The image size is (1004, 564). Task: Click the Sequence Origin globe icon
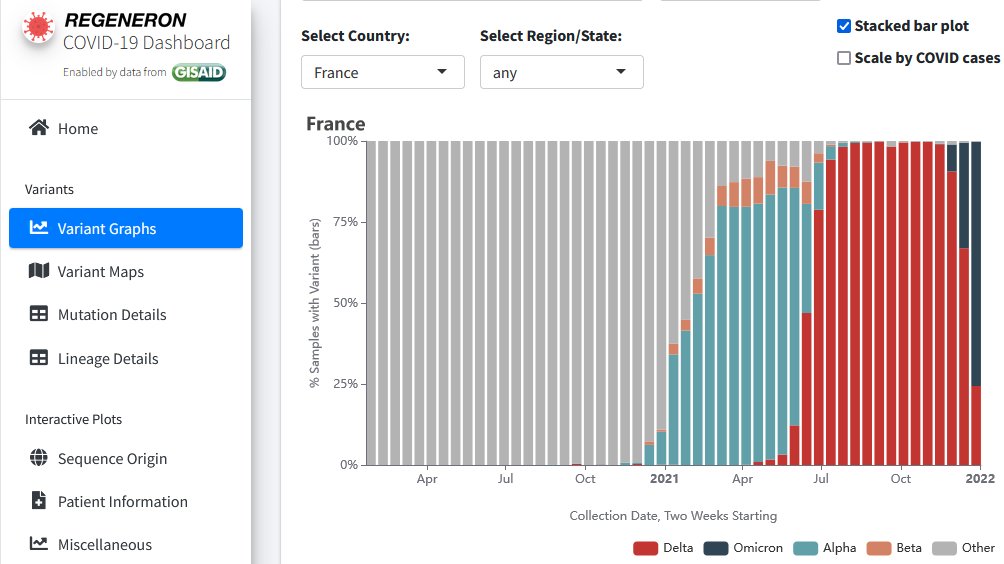point(39,458)
